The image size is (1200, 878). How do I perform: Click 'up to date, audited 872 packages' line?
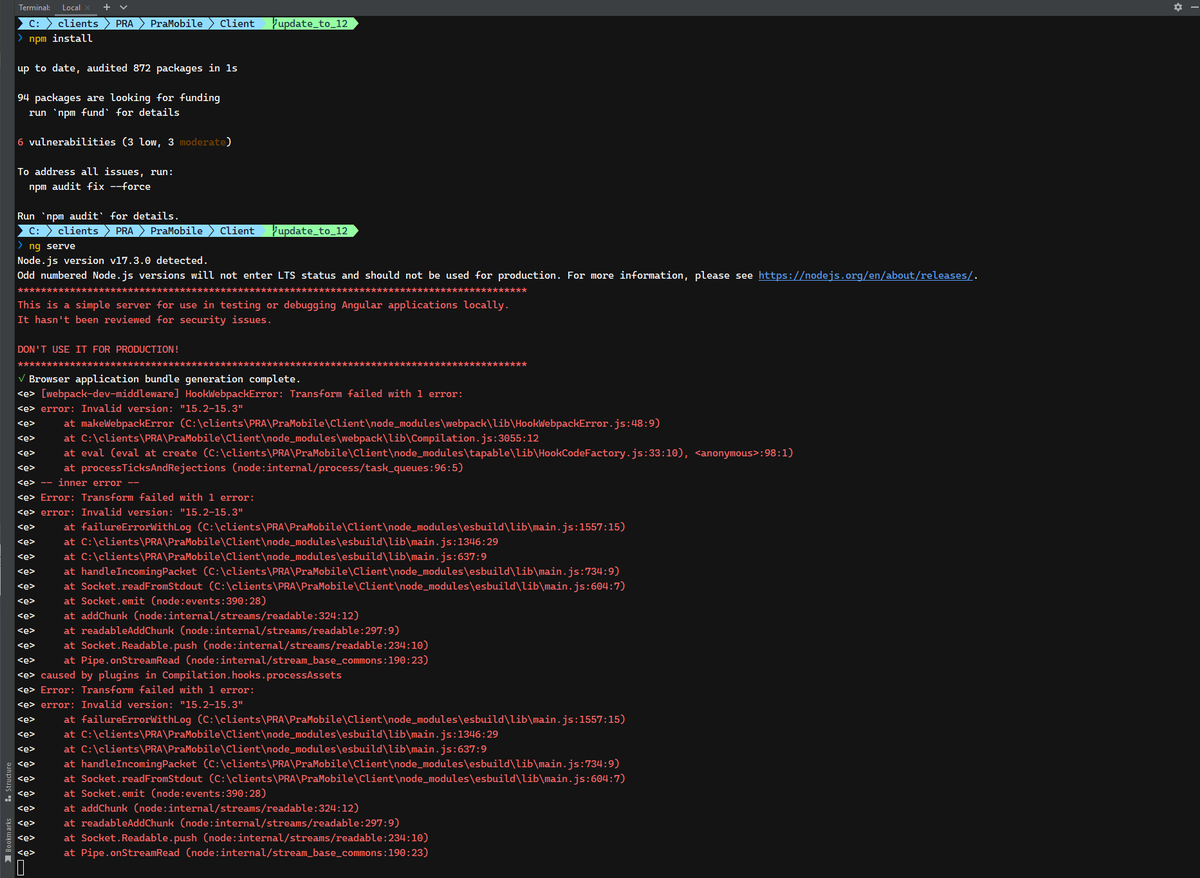[x=127, y=68]
